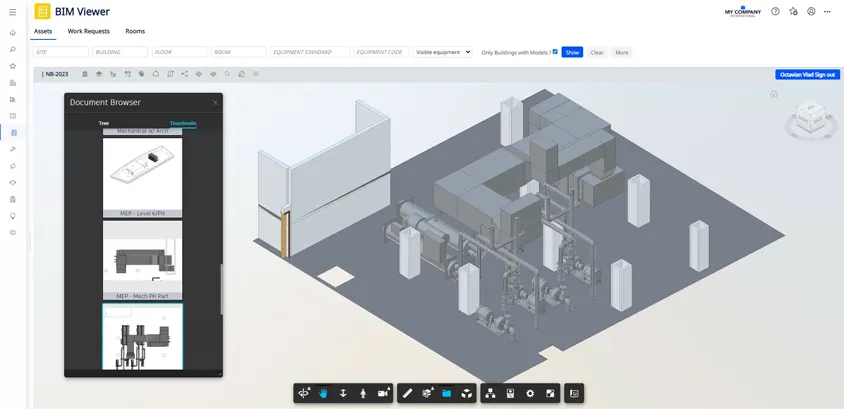Click the EQUIPMENT CODE field
Screen dimensions: 844x409
(381, 52)
